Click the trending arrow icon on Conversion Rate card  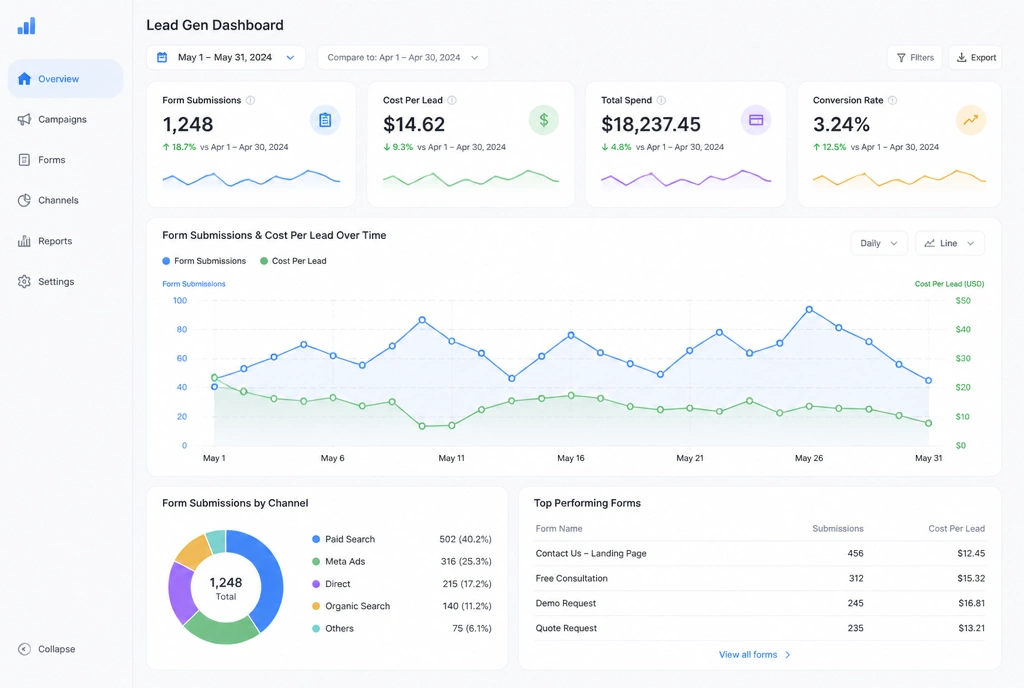[x=970, y=120]
